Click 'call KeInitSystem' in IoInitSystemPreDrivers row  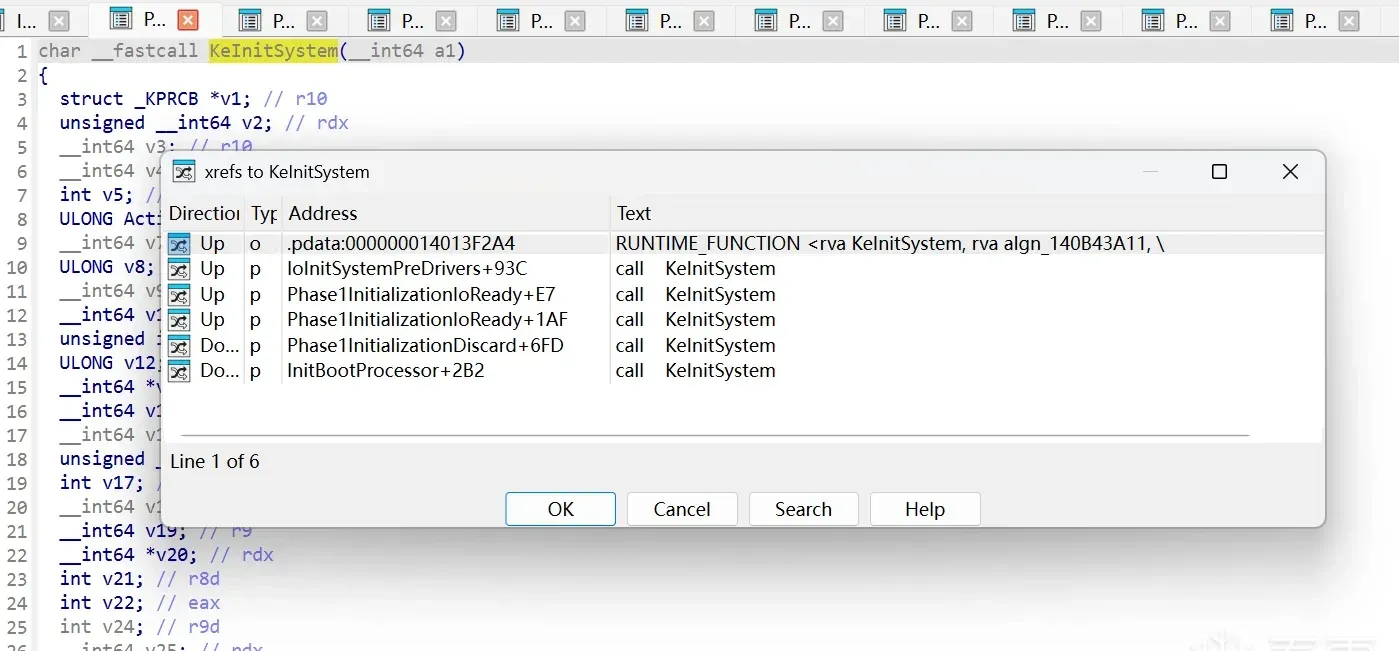click(696, 269)
